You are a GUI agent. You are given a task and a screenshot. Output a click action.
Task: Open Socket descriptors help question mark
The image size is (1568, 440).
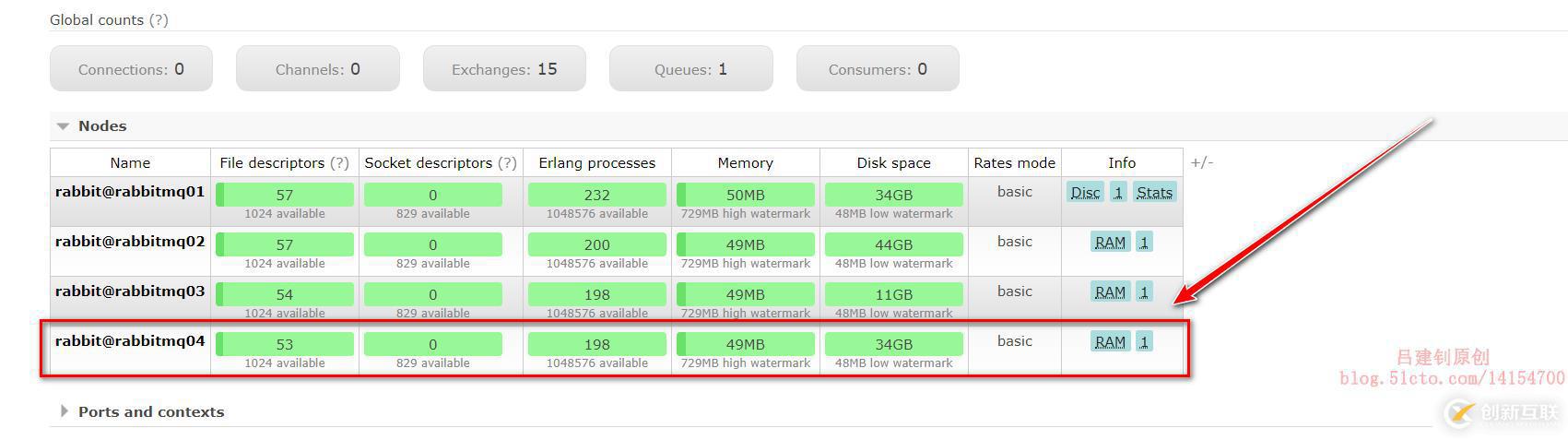pyautogui.click(x=507, y=163)
